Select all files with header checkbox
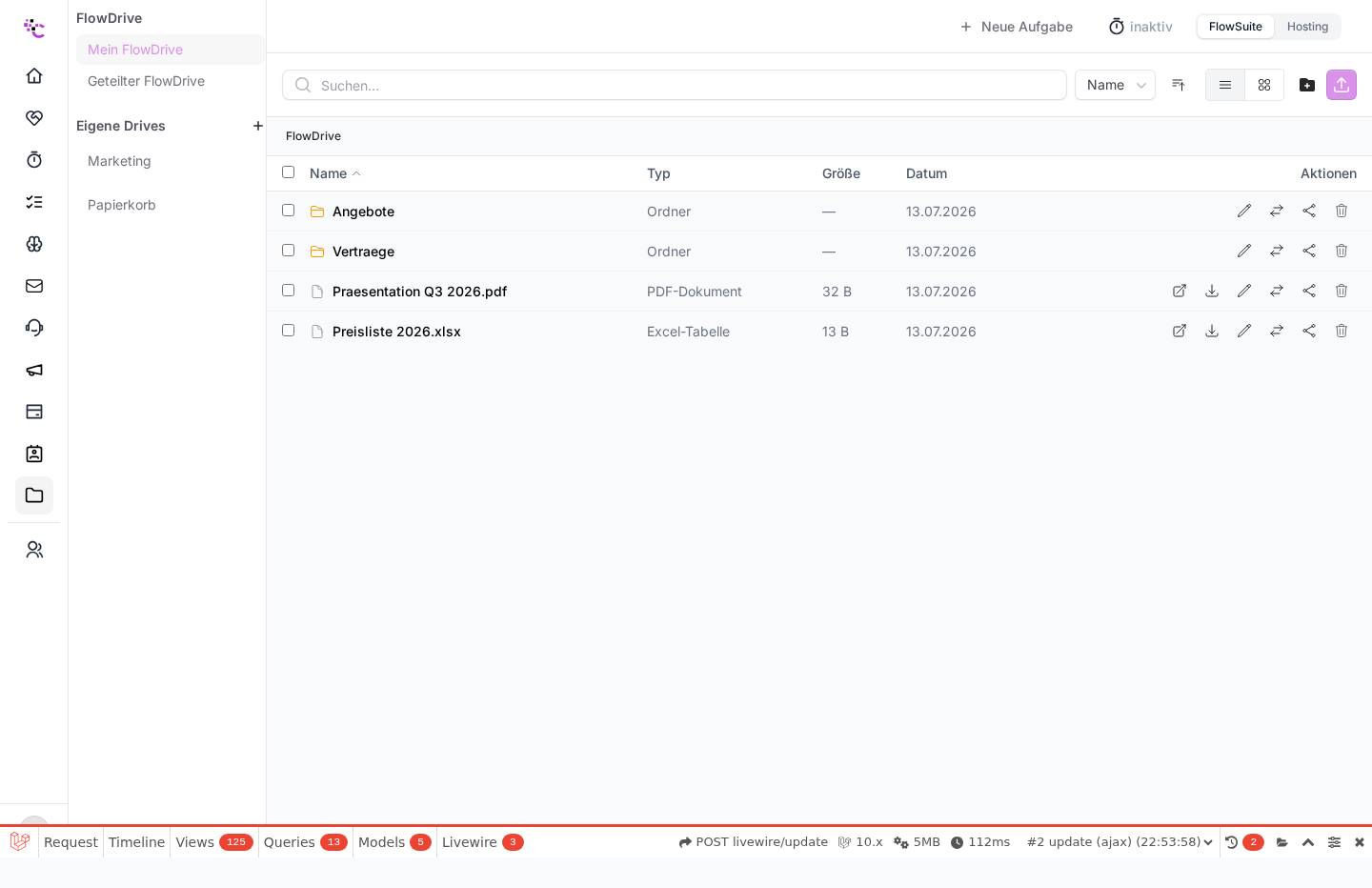The image size is (1372, 888). click(x=288, y=172)
